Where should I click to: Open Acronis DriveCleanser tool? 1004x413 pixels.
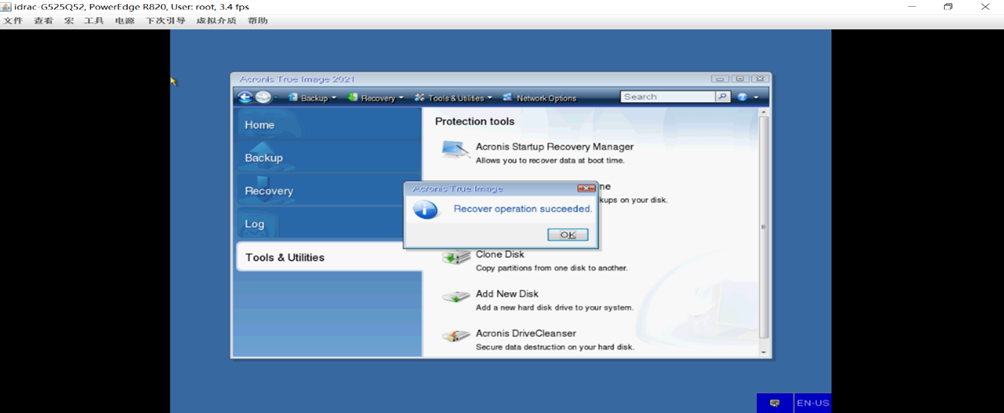tap(526, 334)
